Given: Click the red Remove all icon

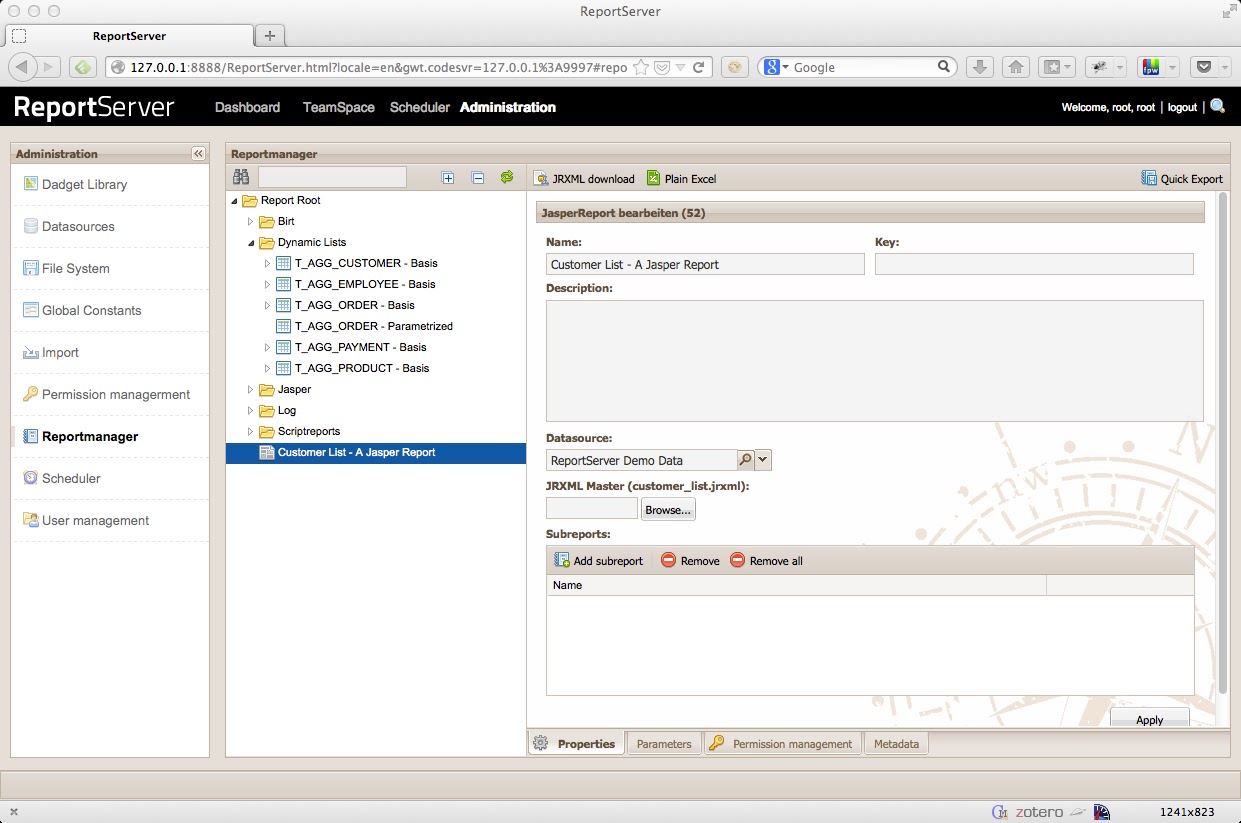Looking at the screenshot, I should click(737, 560).
